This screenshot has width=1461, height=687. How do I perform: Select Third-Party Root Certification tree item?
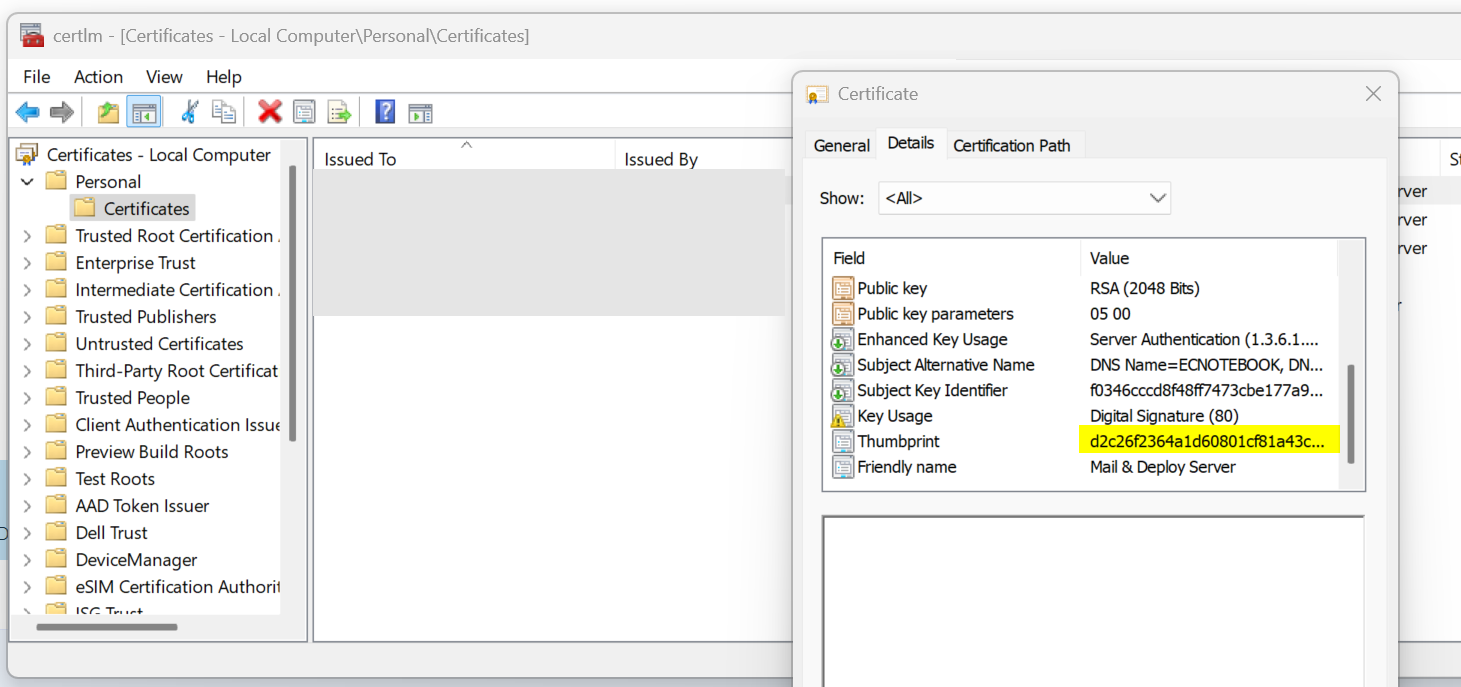pos(177,371)
